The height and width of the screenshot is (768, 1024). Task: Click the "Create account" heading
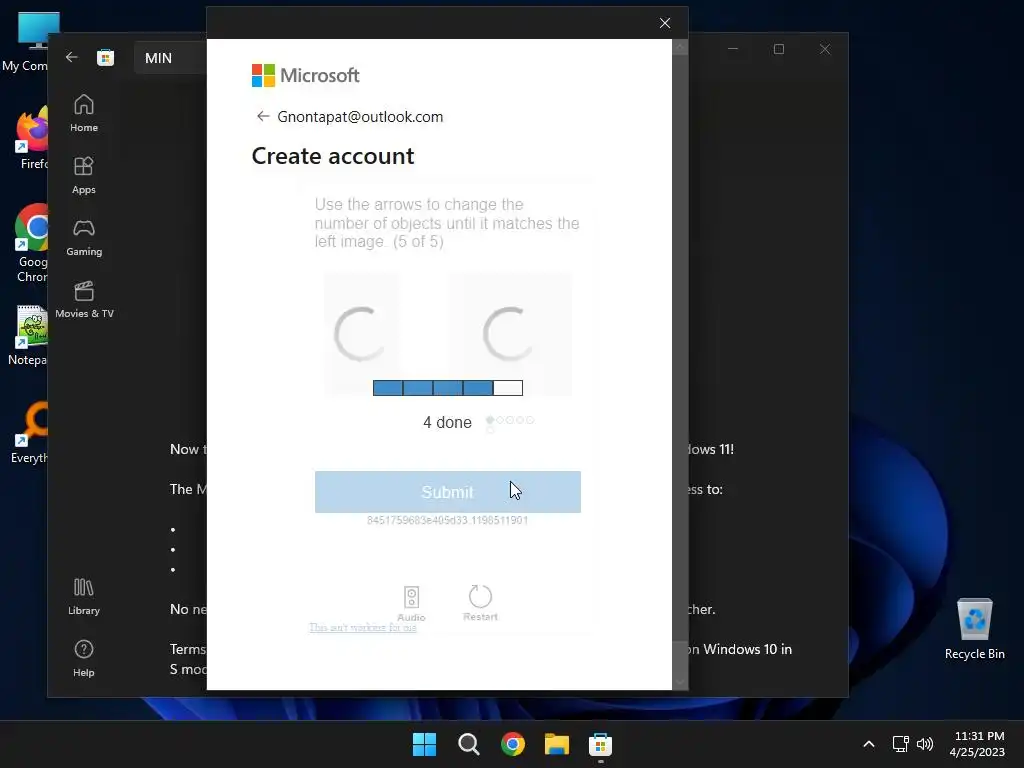tap(333, 156)
